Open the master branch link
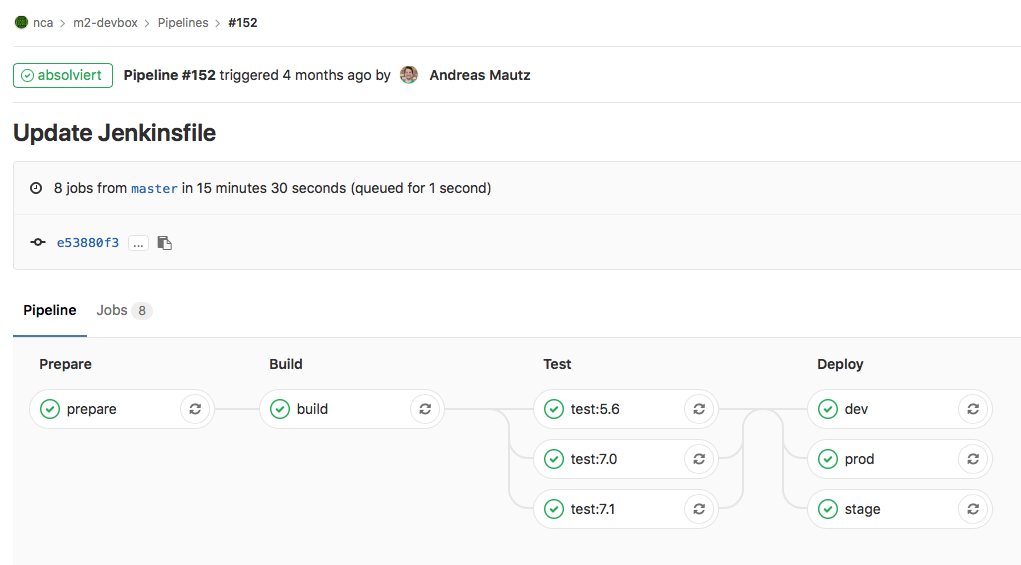Screen dimensions: 1021x565 (154, 188)
